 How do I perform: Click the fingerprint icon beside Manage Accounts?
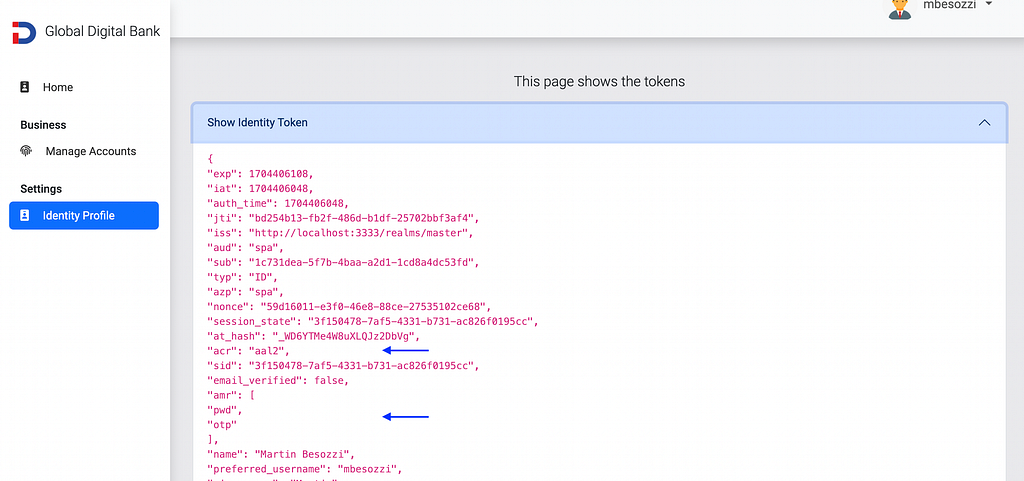(x=26, y=151)
